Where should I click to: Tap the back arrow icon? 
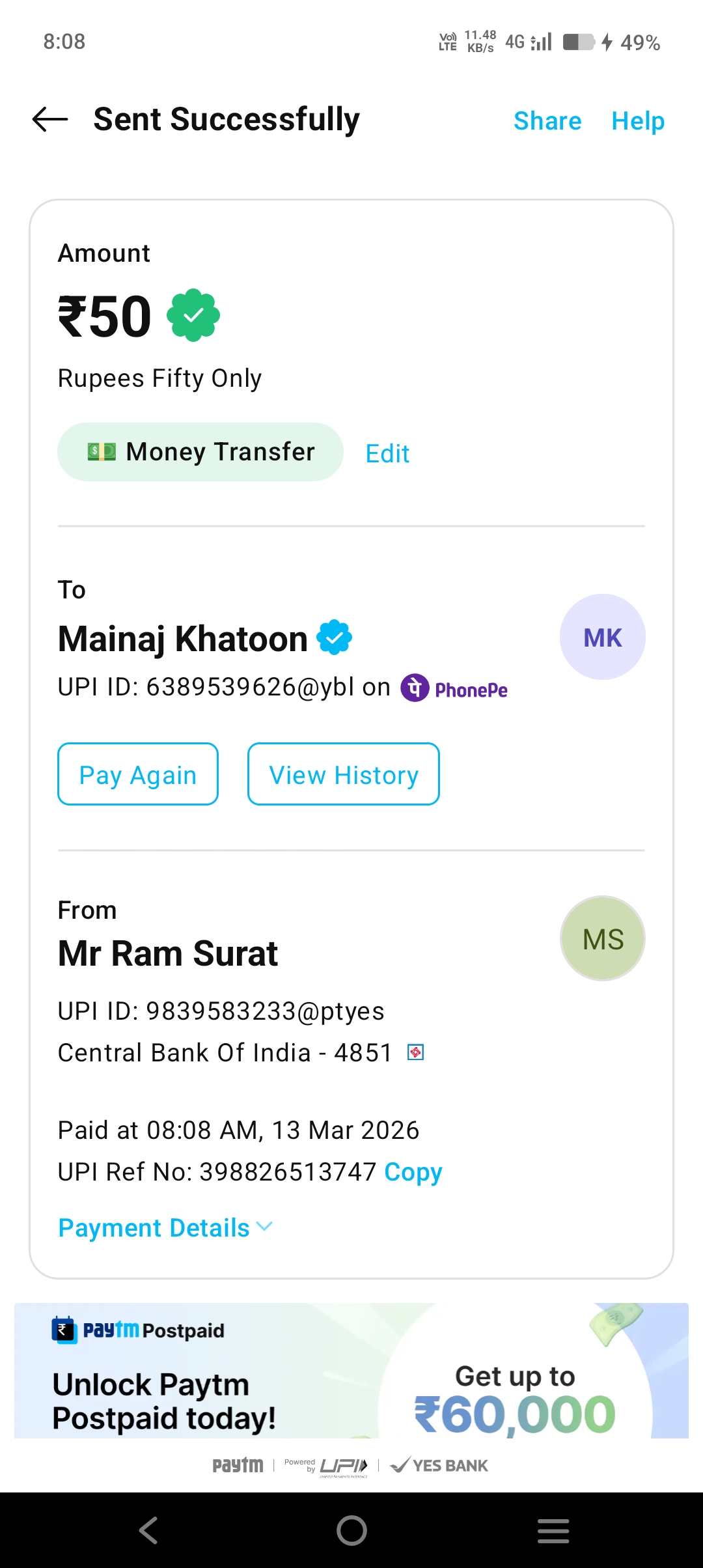coord(50,119)
